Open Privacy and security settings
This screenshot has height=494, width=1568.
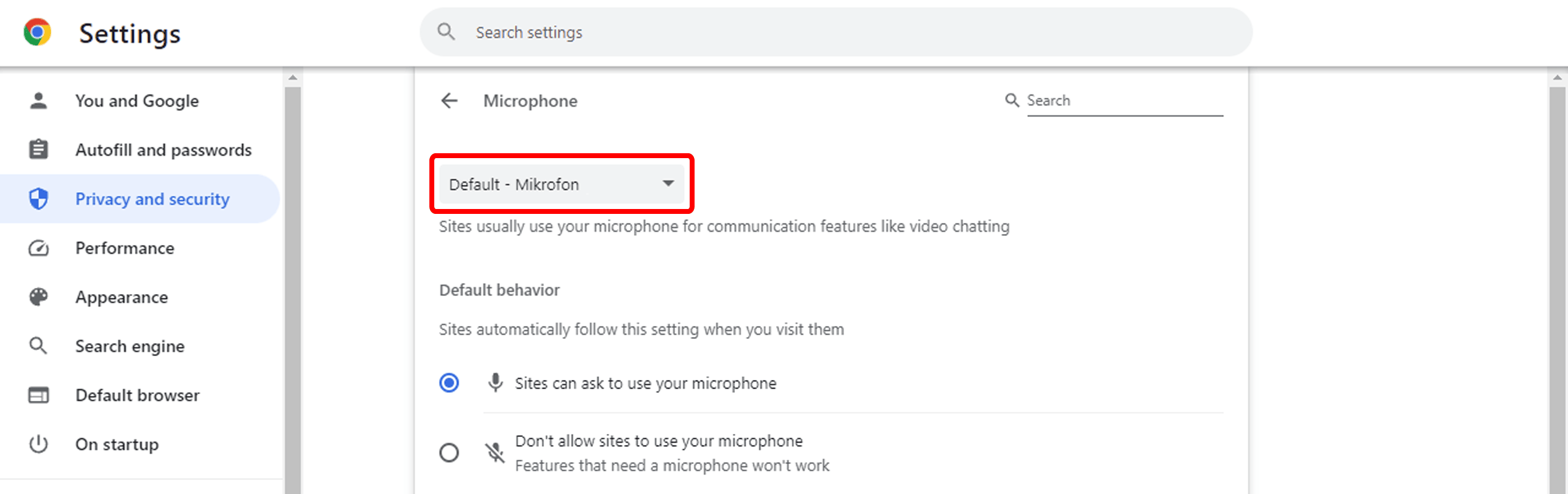(x=152, y=199)
